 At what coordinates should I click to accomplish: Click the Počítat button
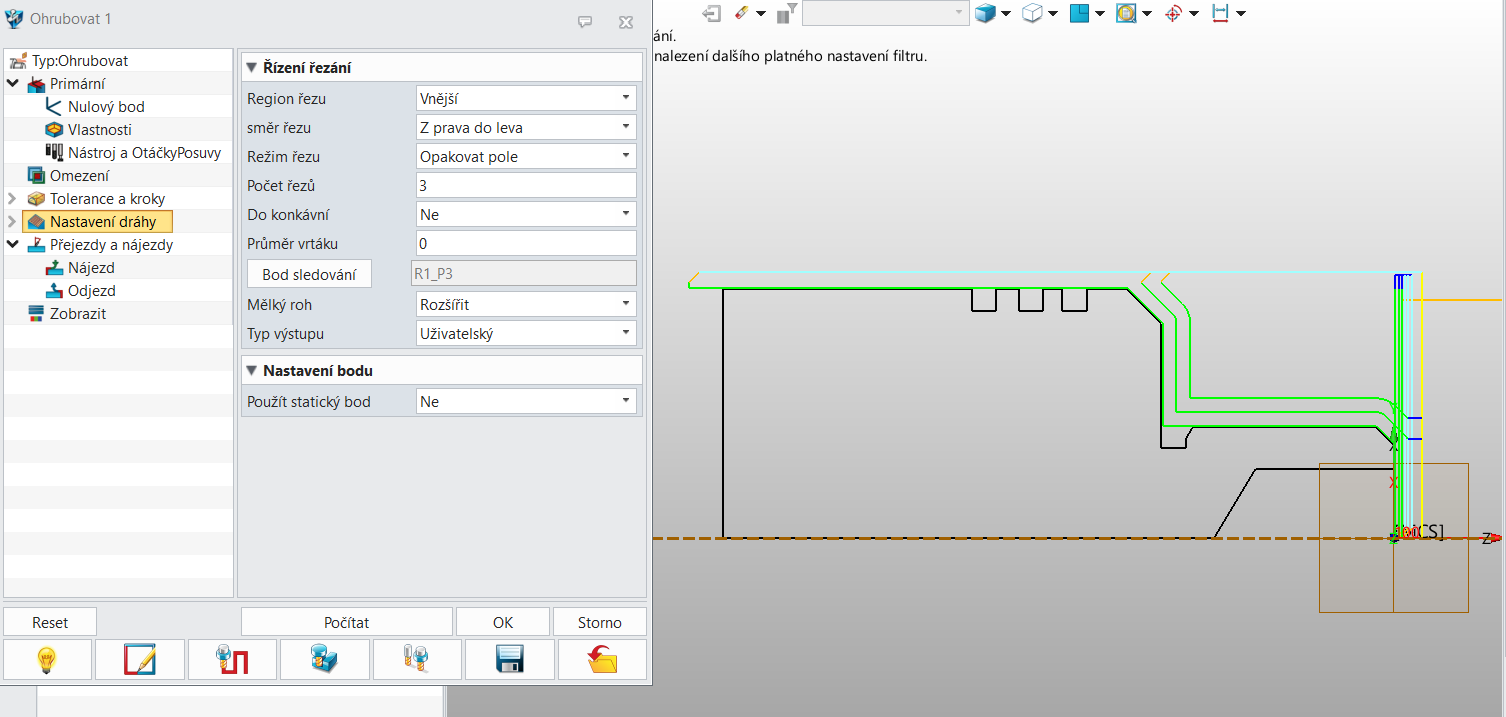point(346,622)
